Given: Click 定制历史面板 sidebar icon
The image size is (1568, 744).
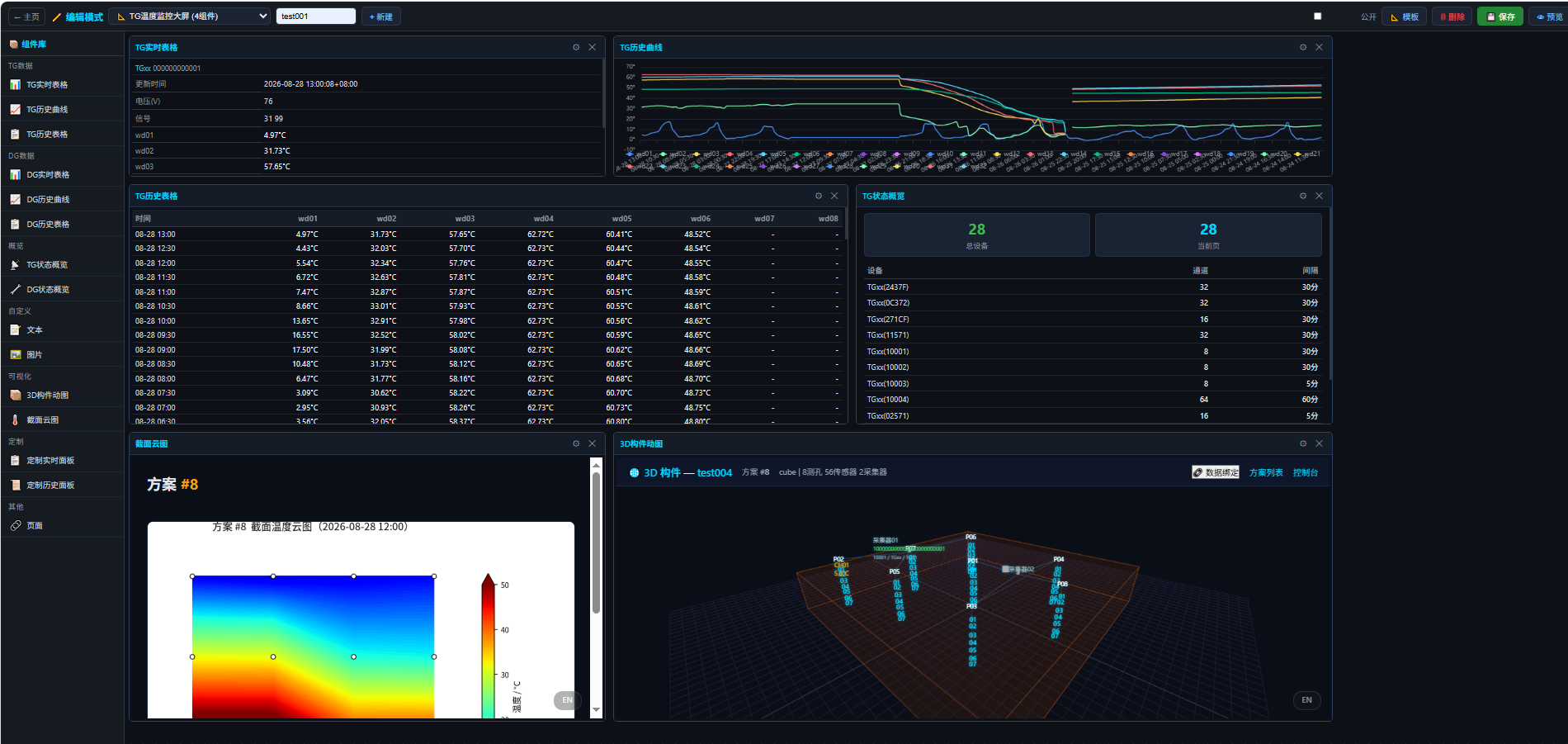Looking at the screenshot, I should [x=15, y=486].
